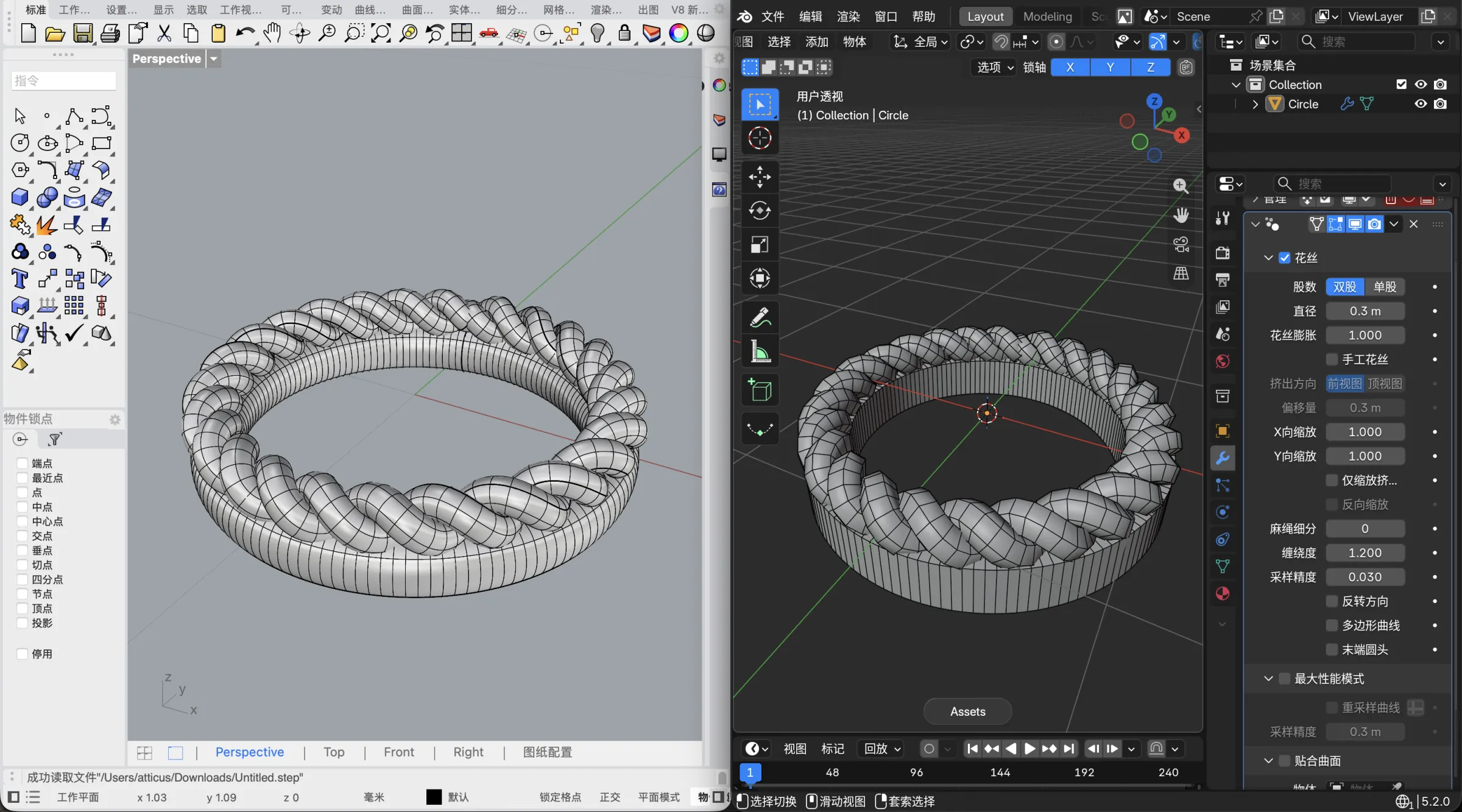Screen dimensions: 1462x812
Task: Uncheck the 花丝 panel checkbox
Action: 1285,258
